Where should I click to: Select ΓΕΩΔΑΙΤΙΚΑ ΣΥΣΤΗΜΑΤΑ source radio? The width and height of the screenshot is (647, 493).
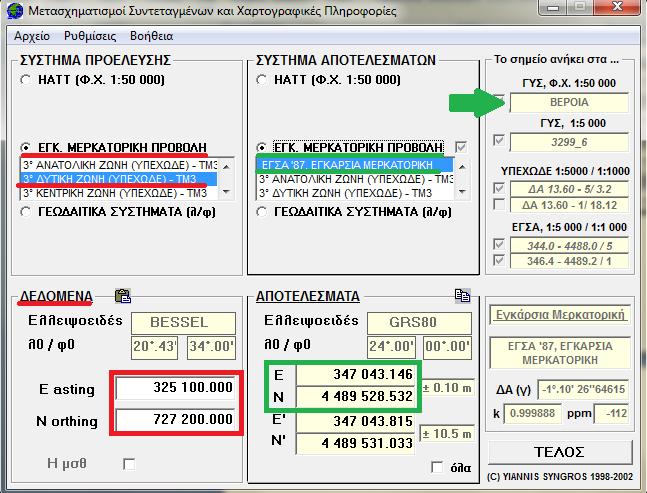[26, 212]
